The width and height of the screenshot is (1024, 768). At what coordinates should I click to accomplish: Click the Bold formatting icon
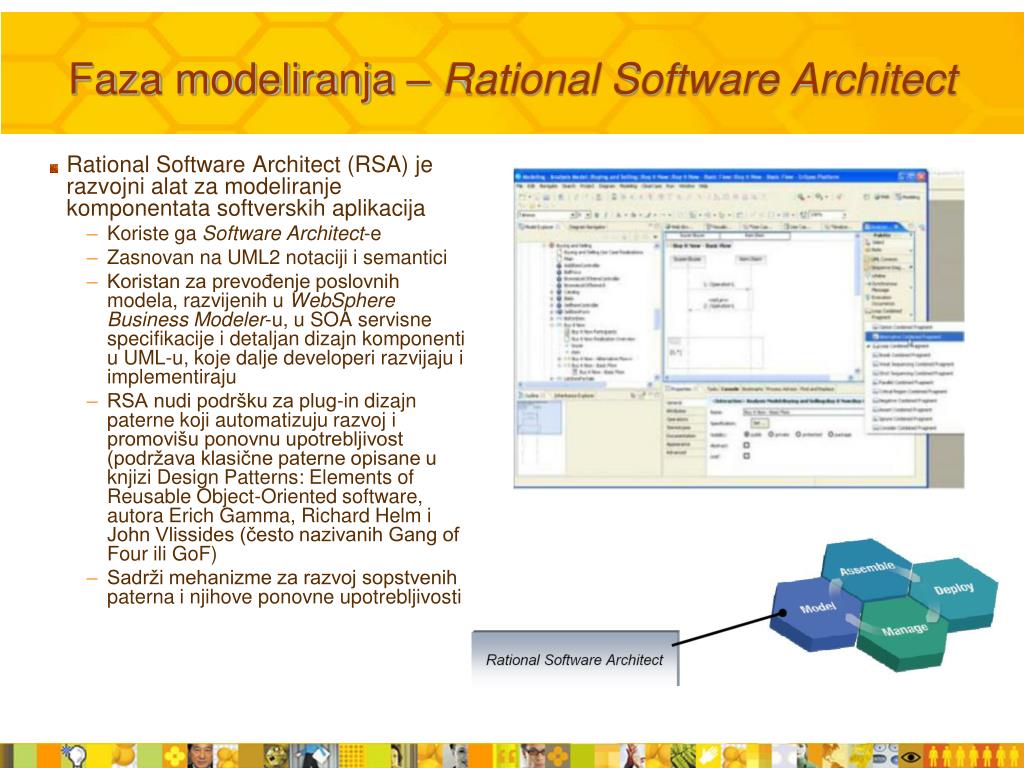click(596, 215)
